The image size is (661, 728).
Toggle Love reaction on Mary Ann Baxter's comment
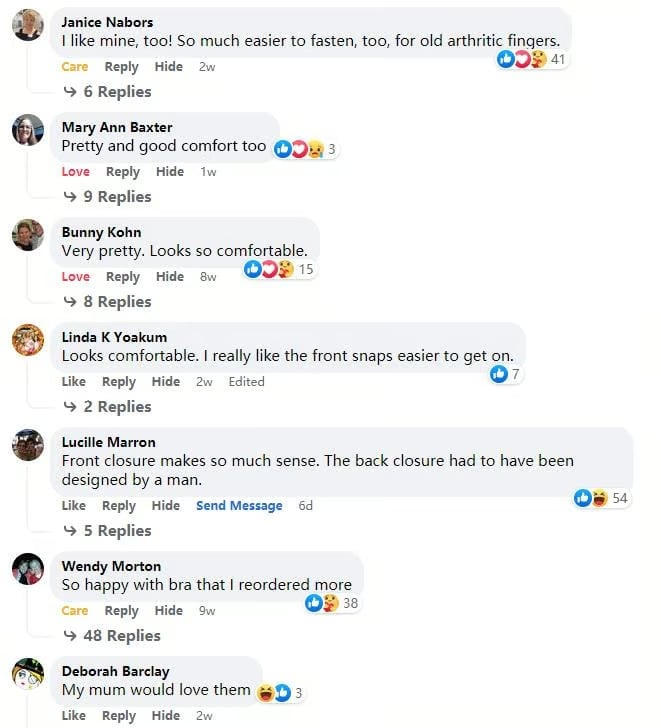coord(75,172)
